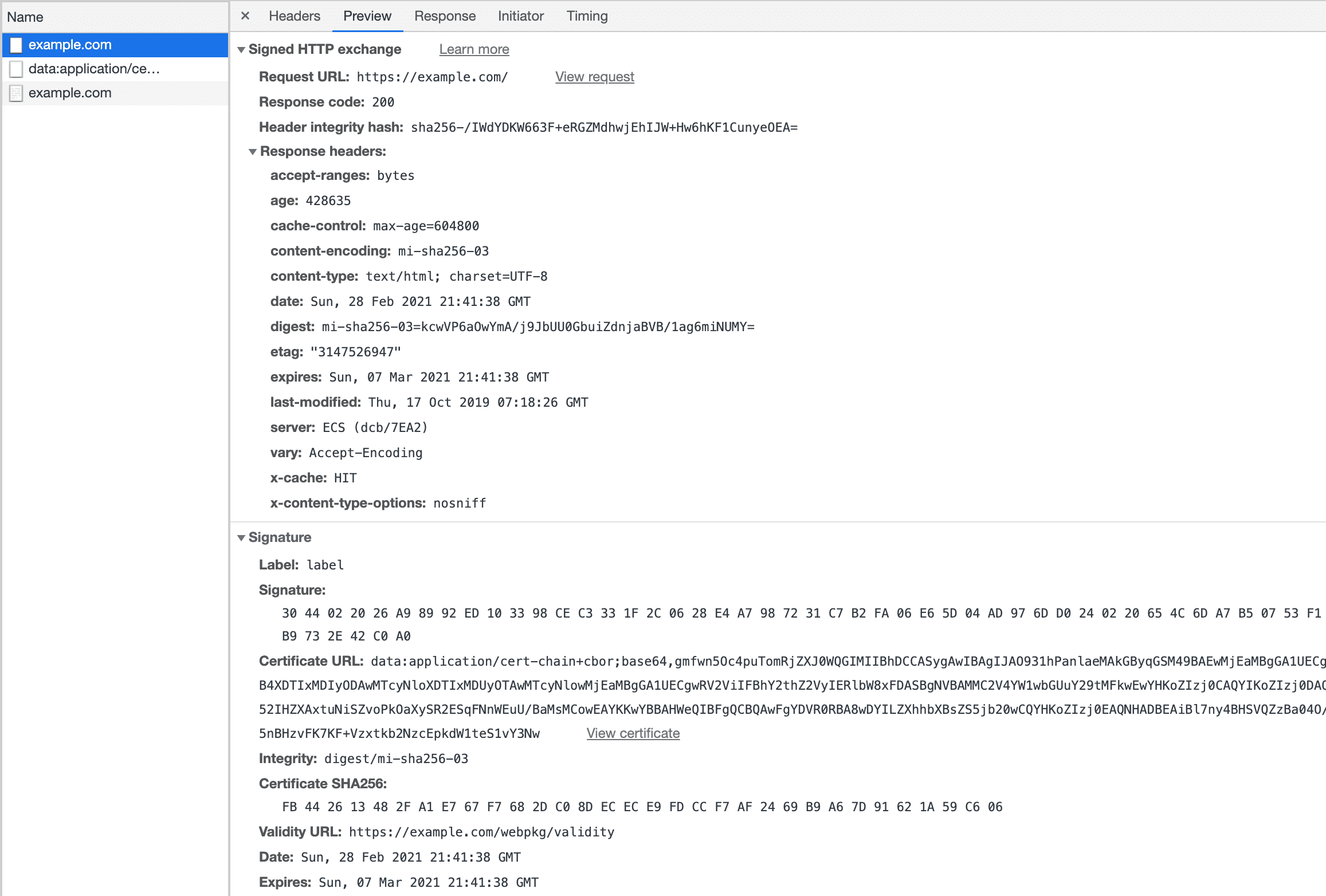Open the Initiator tab
The width and height of the screenshot is (1326, 896).
(x=520, y=15)
